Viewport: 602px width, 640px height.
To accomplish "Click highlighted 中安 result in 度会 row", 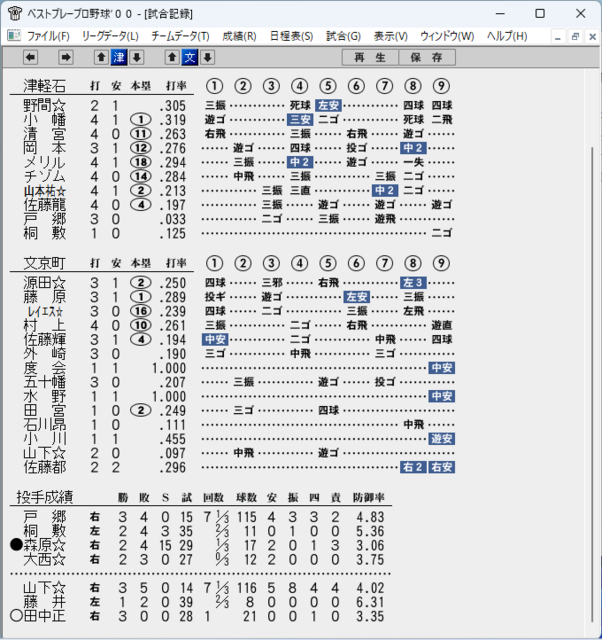I will click(442, 368).
